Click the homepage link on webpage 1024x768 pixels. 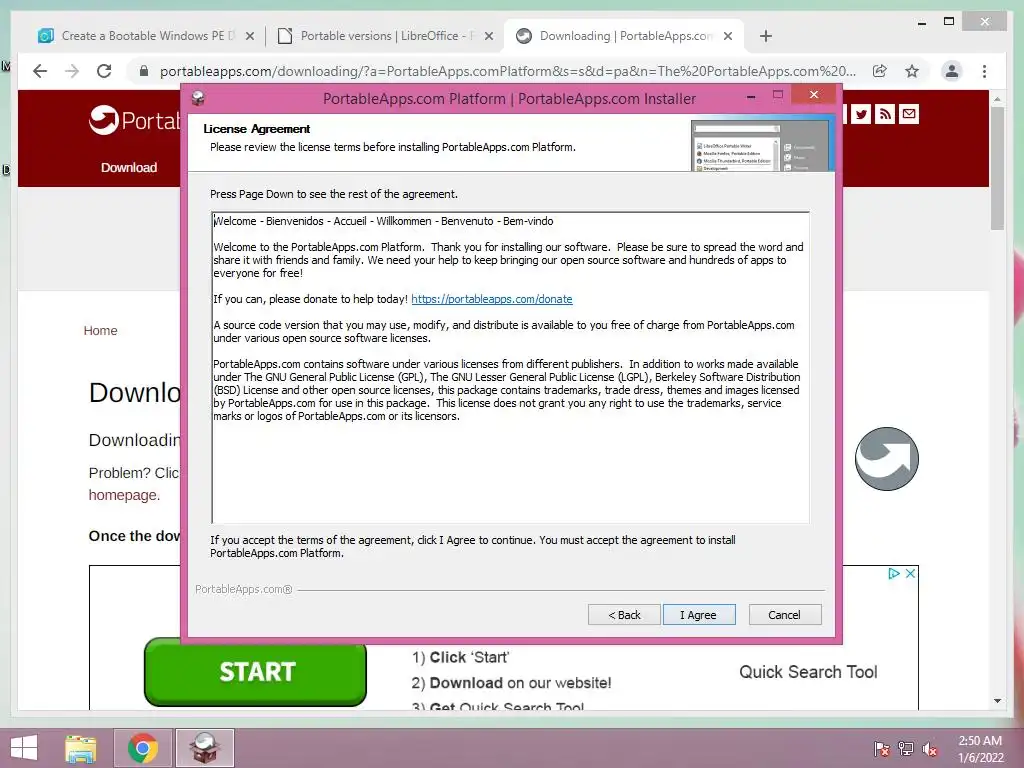tap(124, 495)
